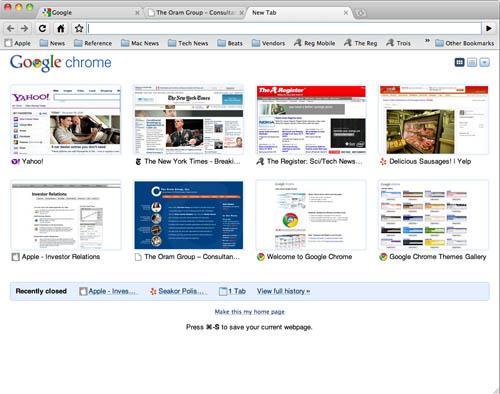
Task: Click the Yahoo! title link
Action: [32, 162]
